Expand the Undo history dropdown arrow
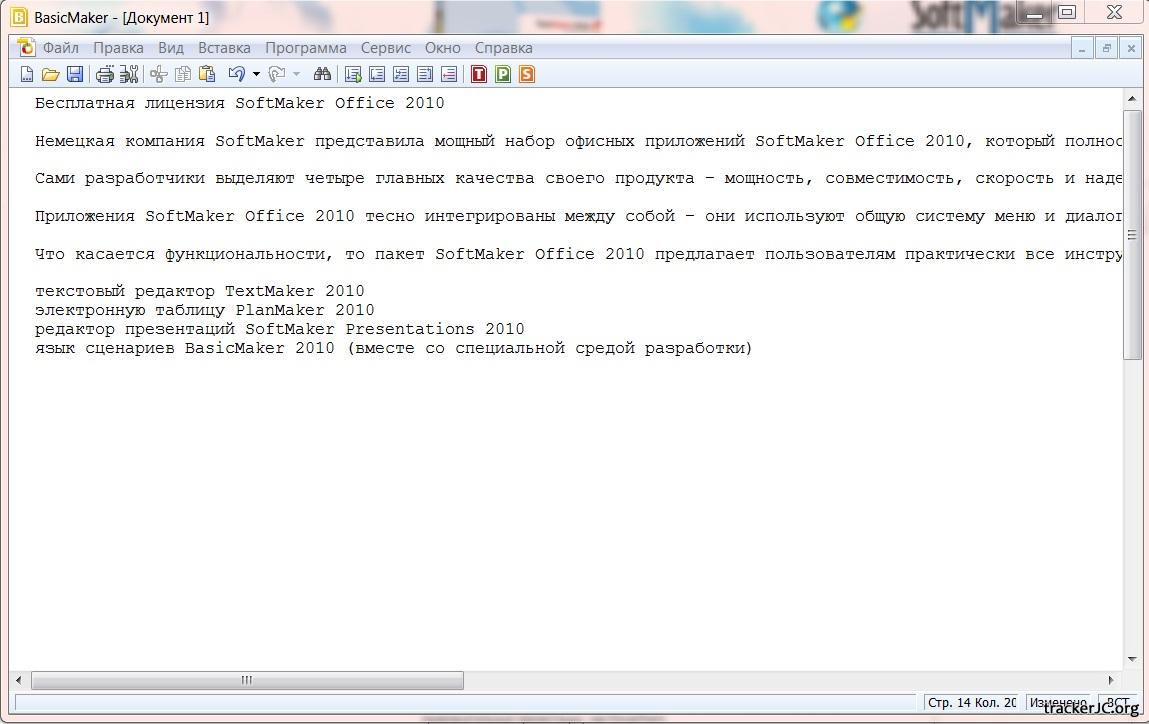 tap(256, 74)
